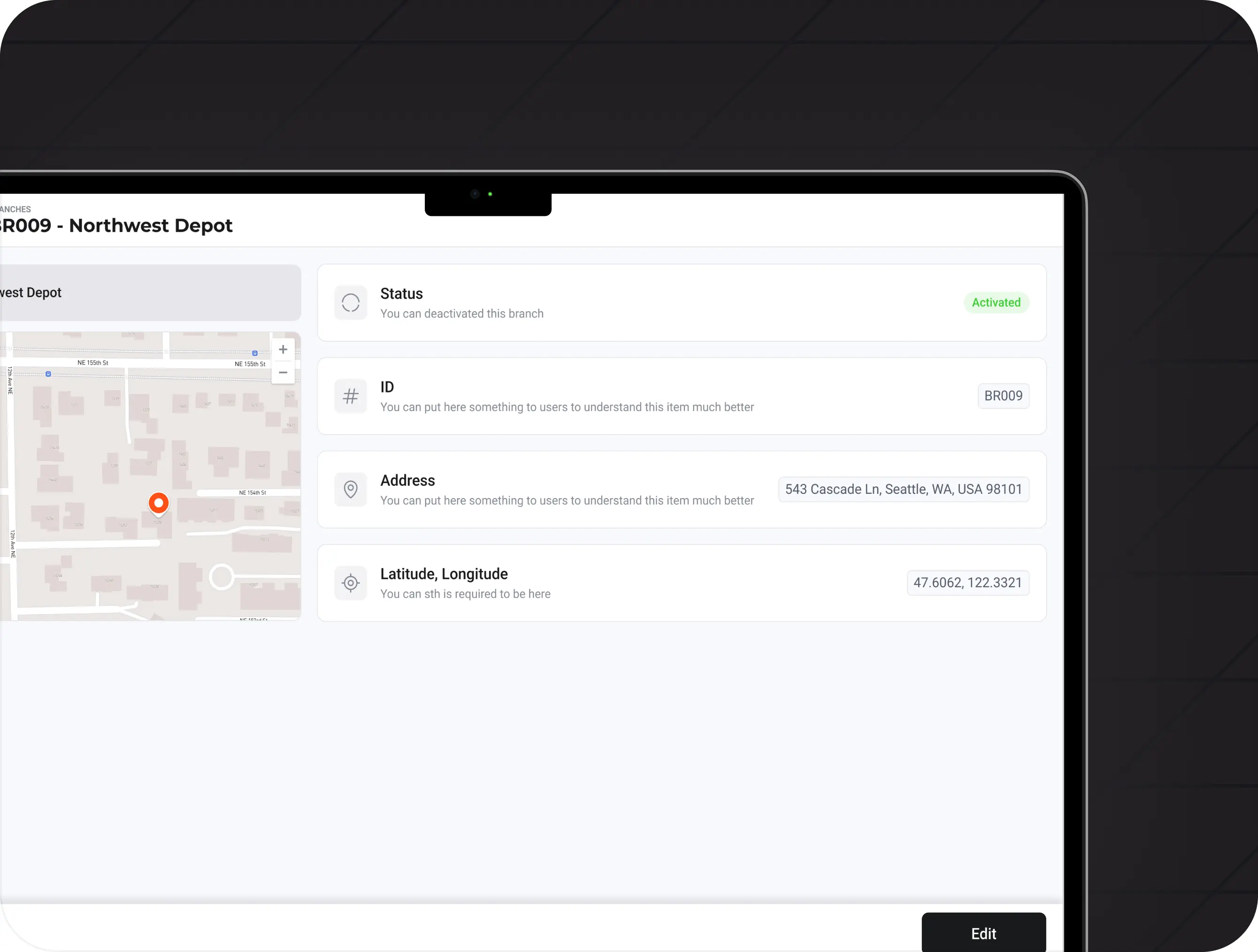Toggle the Activated status badge
Viewport: 1258px width, 952px height.
pos(996,303)
